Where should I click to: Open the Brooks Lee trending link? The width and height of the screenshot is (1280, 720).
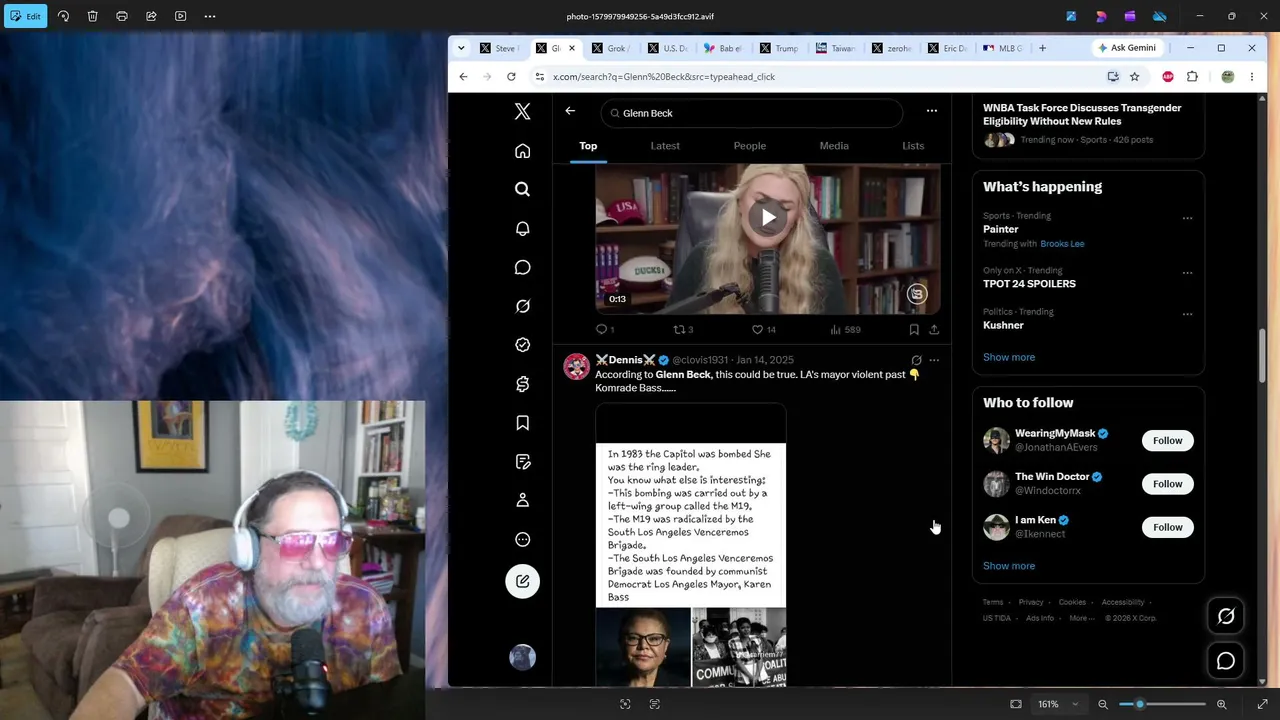coord(1062,244)
